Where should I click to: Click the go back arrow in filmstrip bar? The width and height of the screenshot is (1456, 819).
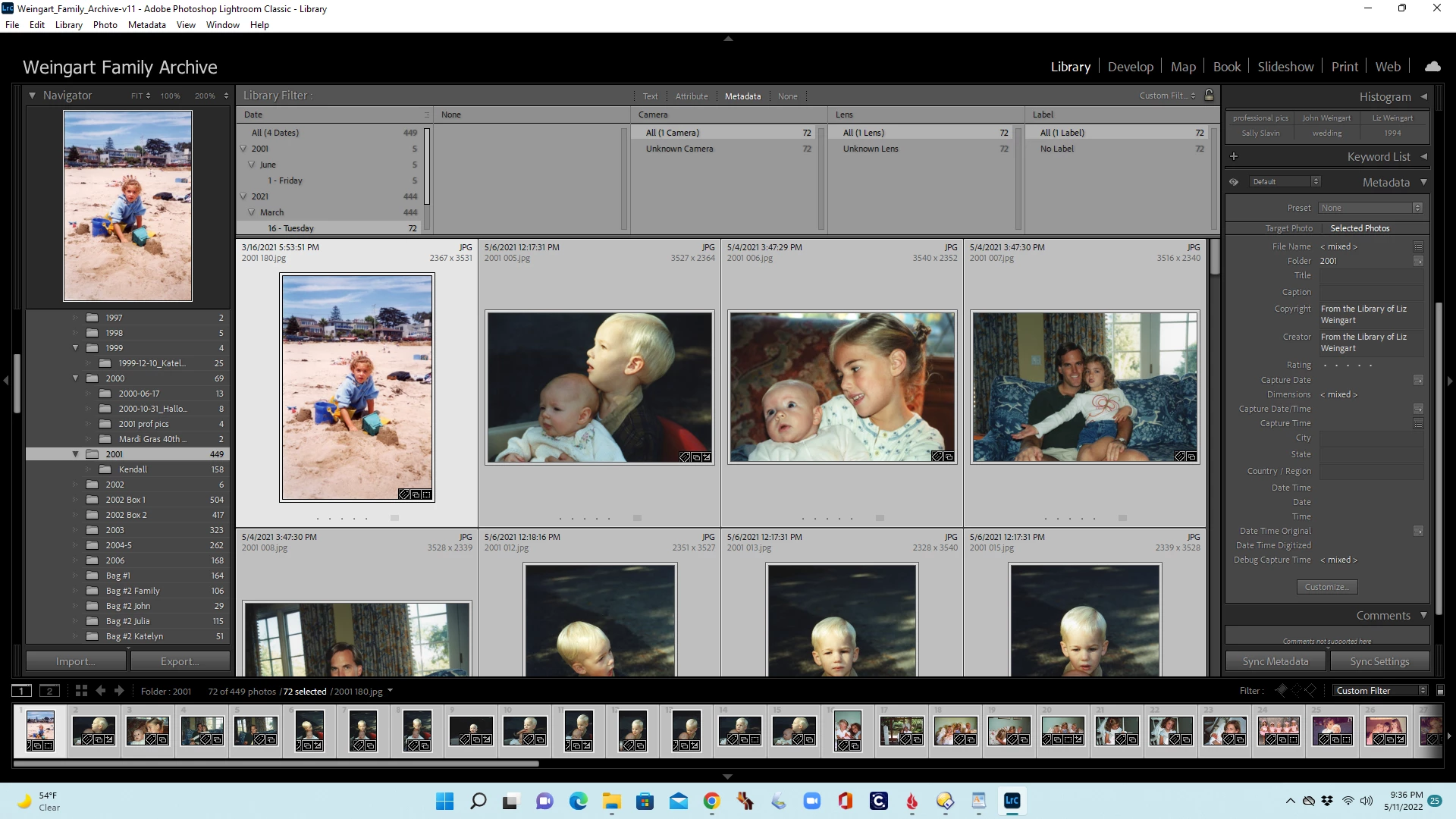click(x=101, y=691)
